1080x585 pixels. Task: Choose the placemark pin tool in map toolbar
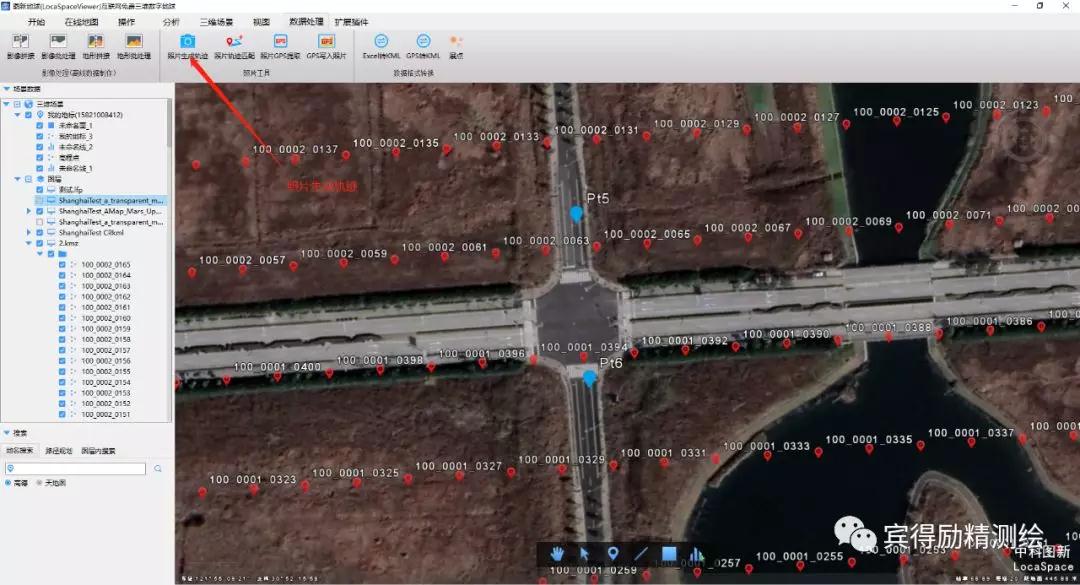coord(612,554)
